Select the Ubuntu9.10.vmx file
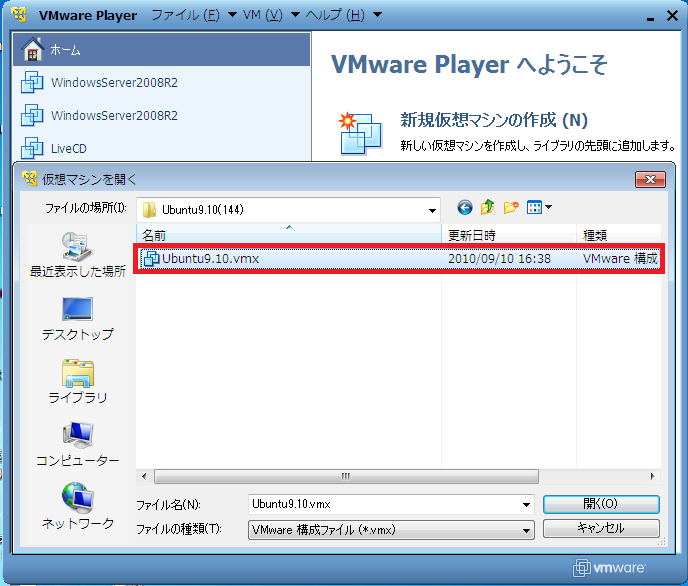This screenshot has width=688, height=586. point(399,259)
